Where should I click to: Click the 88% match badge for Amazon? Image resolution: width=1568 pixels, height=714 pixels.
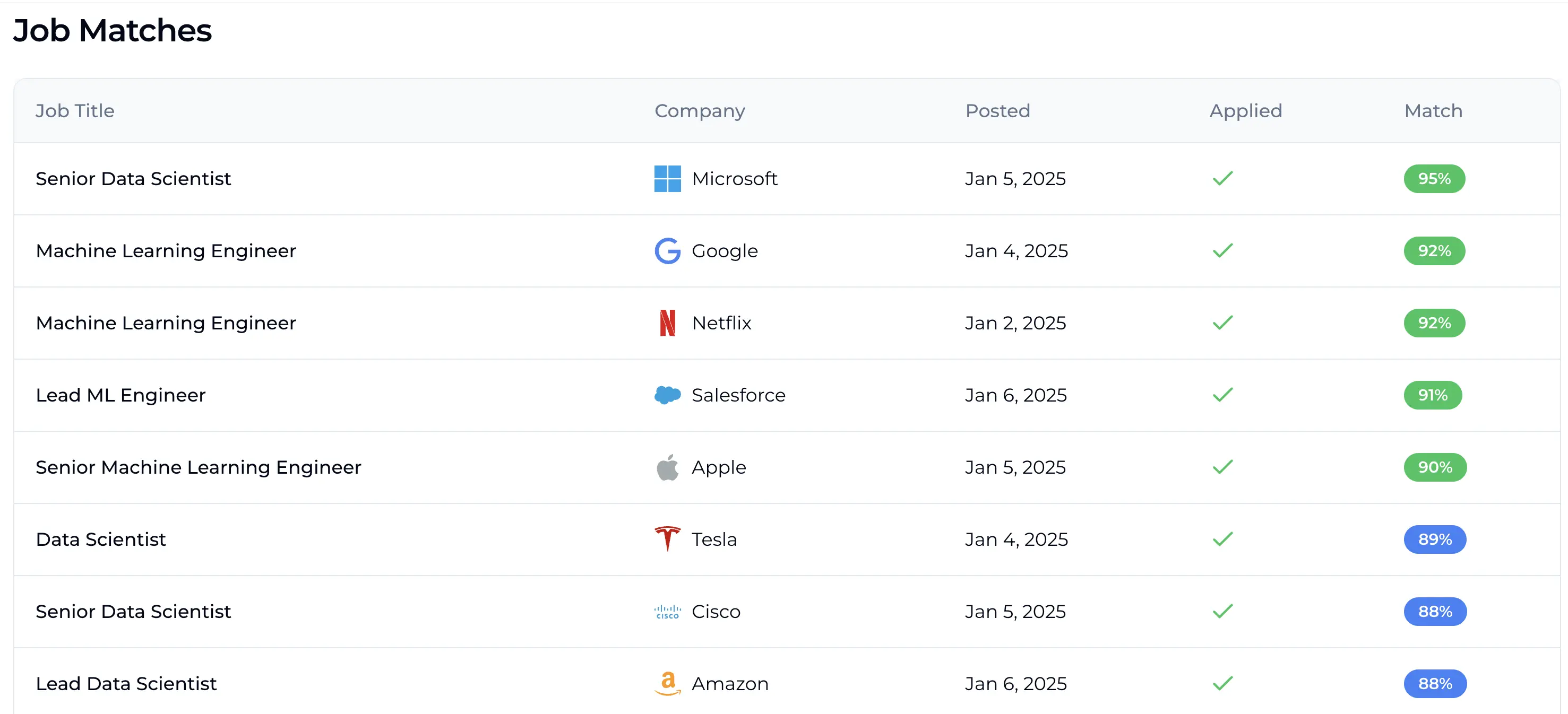coord(1435,684)
